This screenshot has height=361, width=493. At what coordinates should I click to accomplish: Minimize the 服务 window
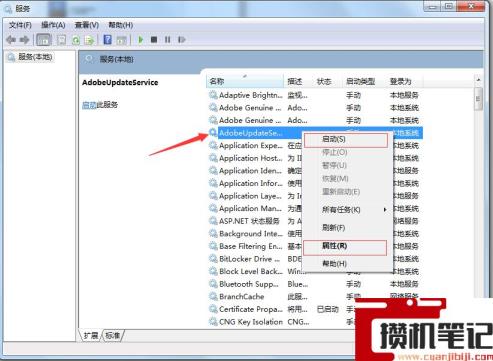[433, 6]
